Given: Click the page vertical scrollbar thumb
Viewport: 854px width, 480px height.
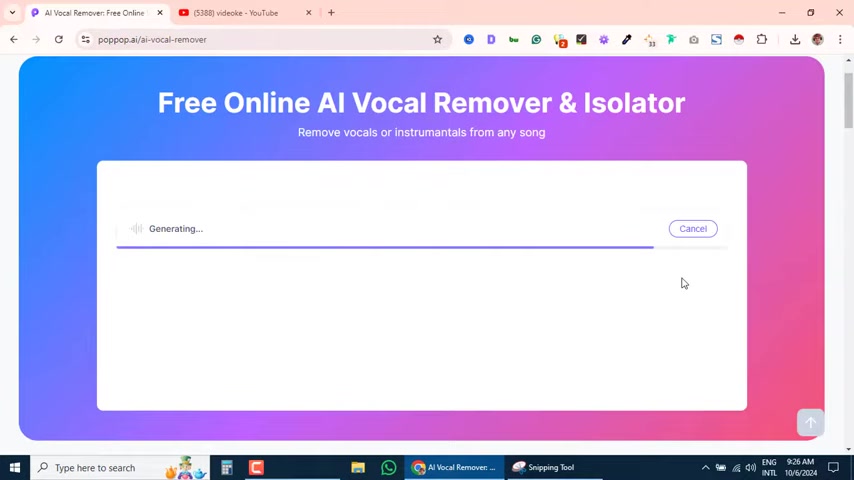Looking at the screenshot, I should tap(848, 100).
